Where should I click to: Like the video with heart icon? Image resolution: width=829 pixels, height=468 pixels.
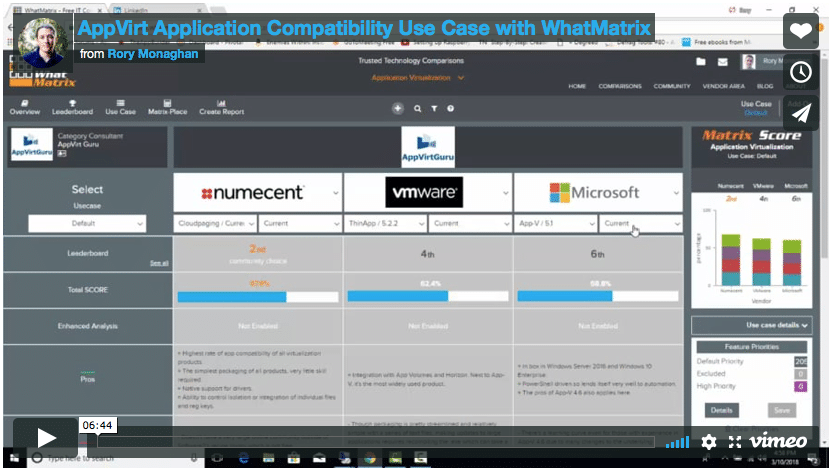tap(800, 31)
